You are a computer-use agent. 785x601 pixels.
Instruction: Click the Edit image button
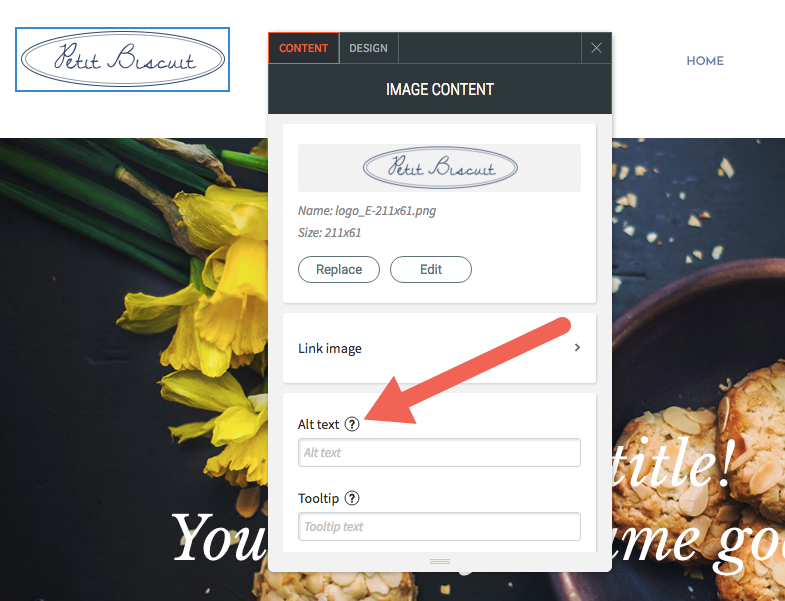pos(431,269)
